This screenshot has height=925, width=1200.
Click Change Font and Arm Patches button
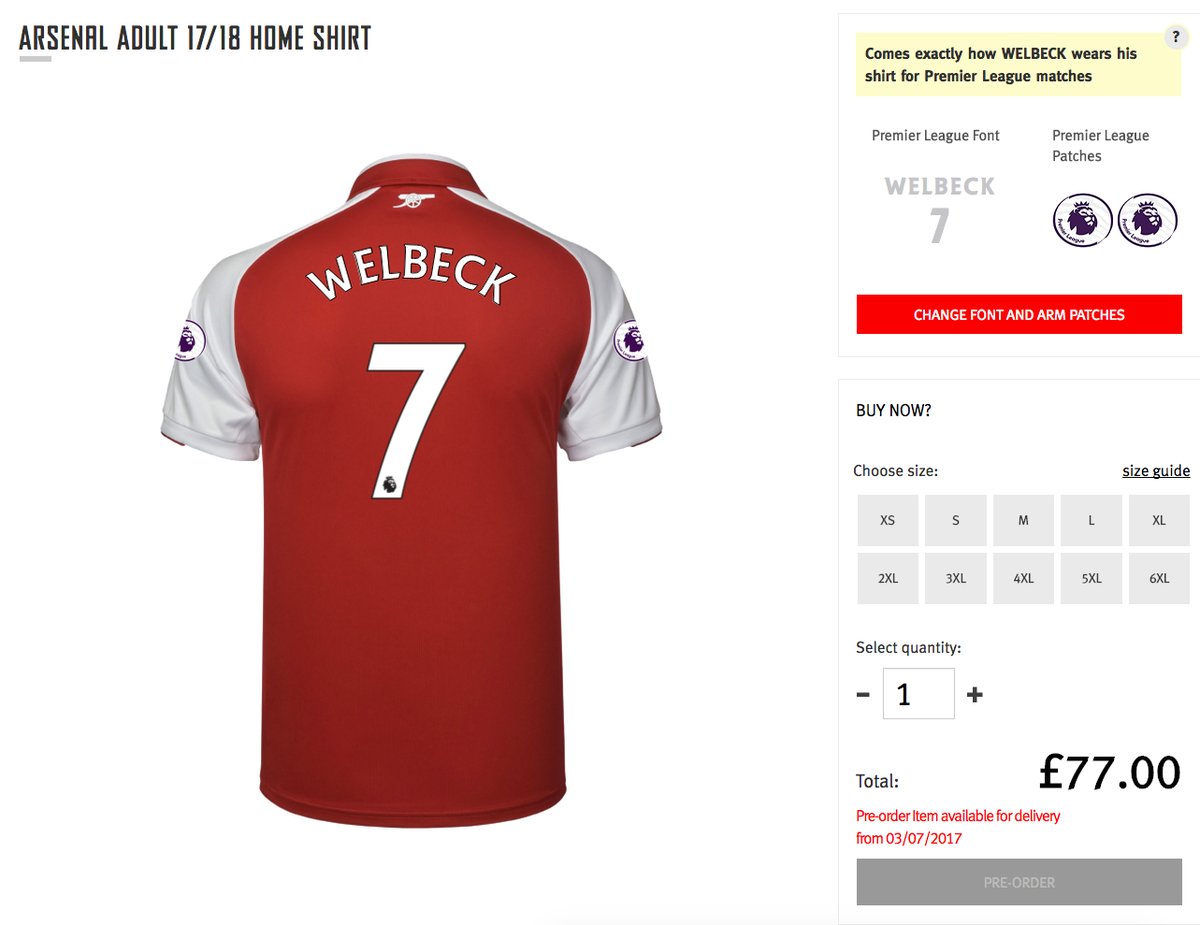coord(1019,315)
